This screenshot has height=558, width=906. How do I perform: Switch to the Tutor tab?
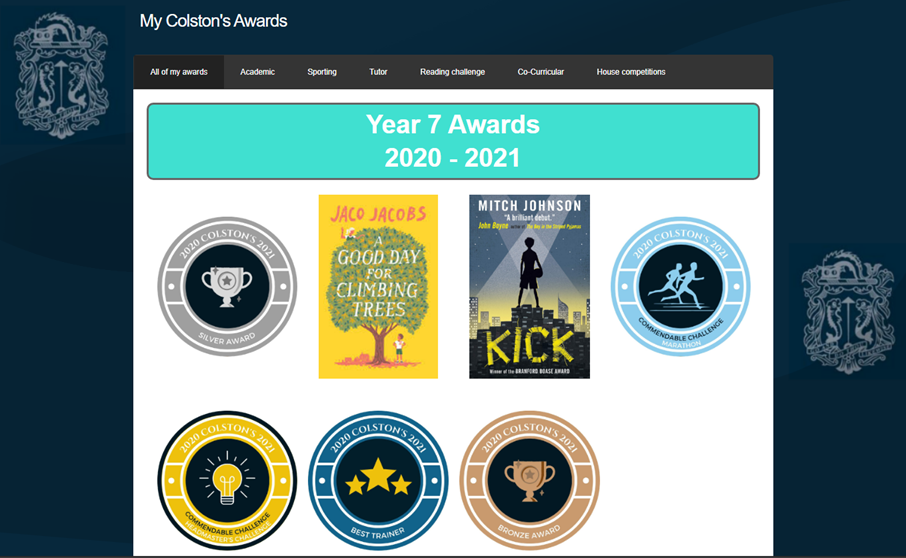click(378, 72)
